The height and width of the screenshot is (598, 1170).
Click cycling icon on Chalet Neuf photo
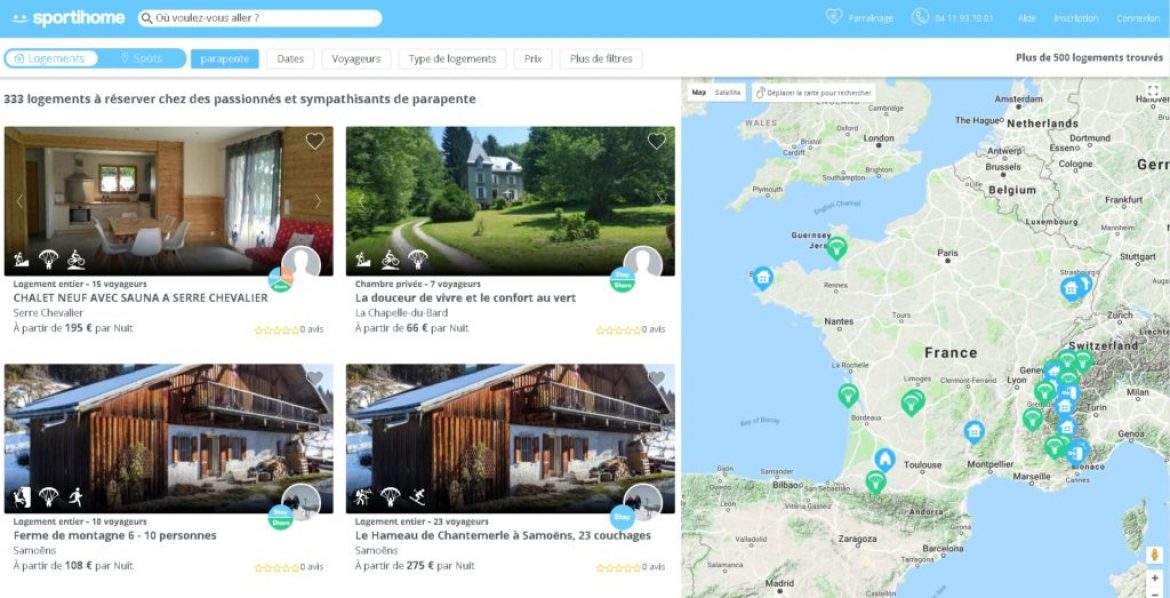[76, 260]
